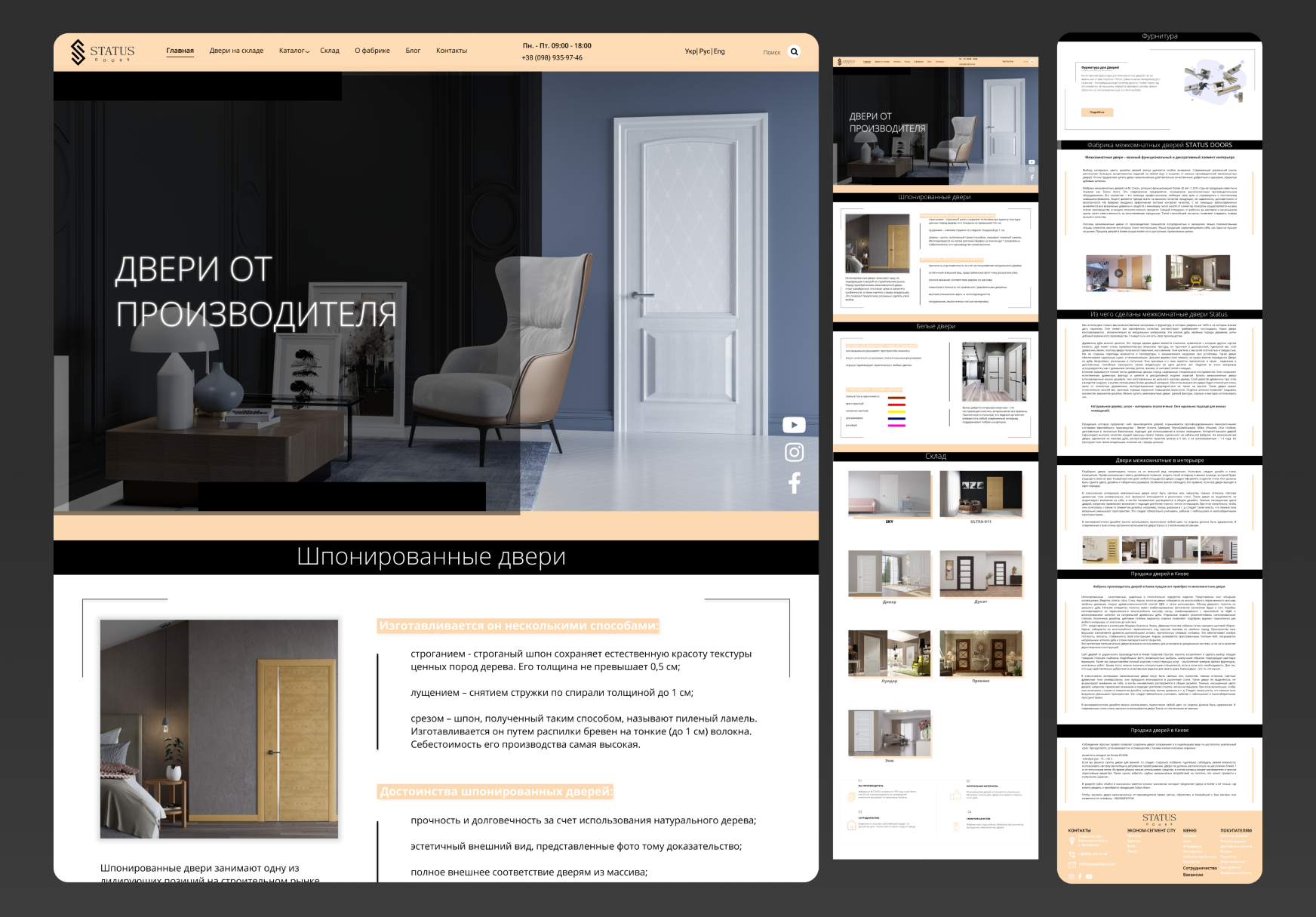
Task: Click the Status Doors logo in main header
Action: coord(102,51)
